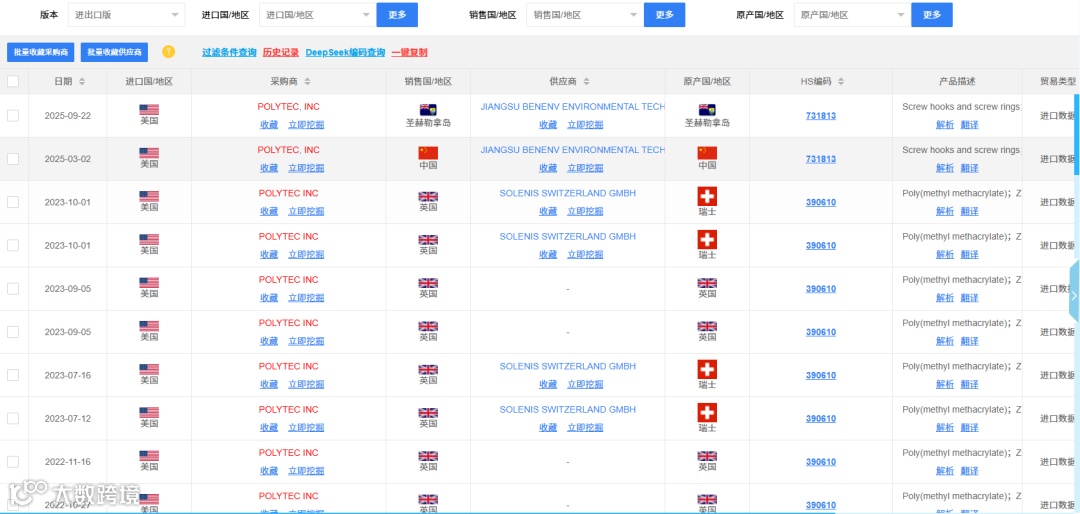Click 立即挖掘 under buyer in 2023-07-16 row
This screenshot has width=1080, height=514.
pyautogui.click(x=307, y=384)
